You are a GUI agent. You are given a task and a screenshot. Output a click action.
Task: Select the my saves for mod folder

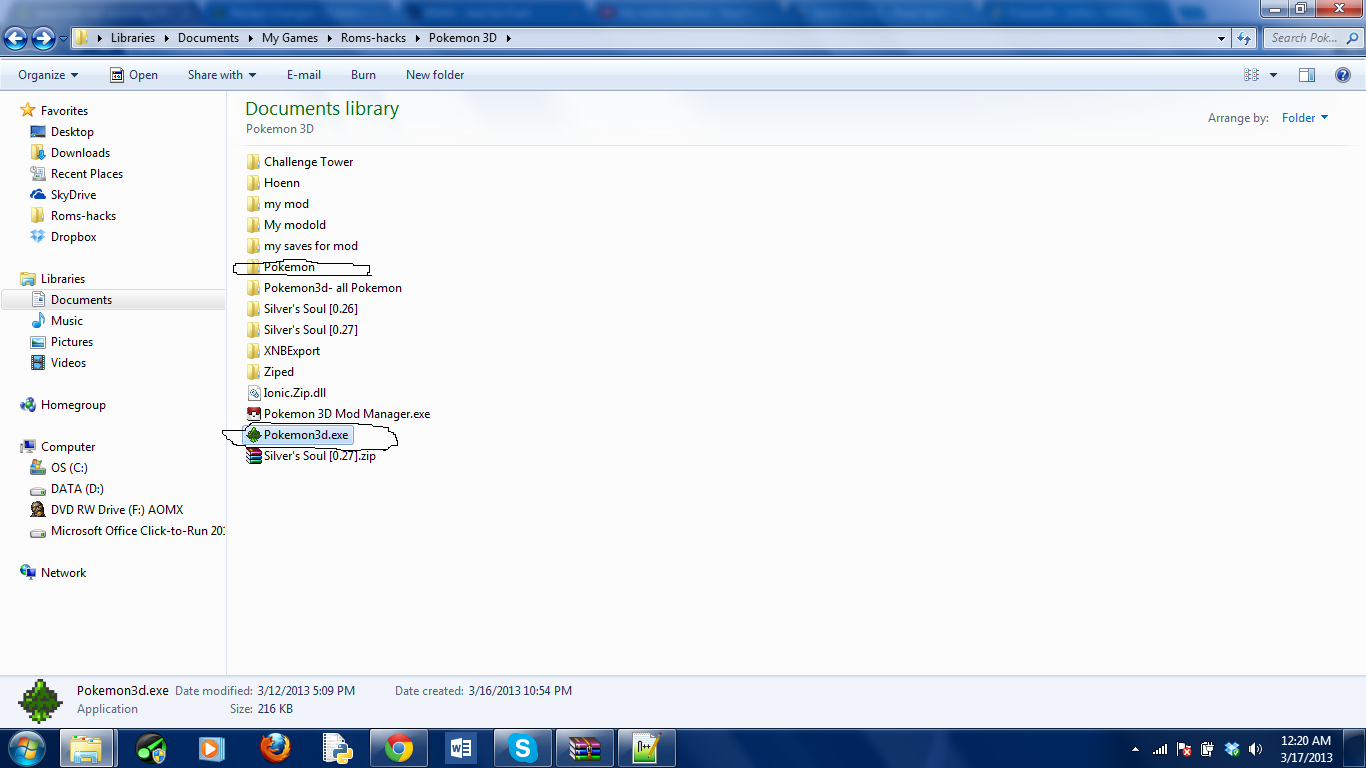302,246
